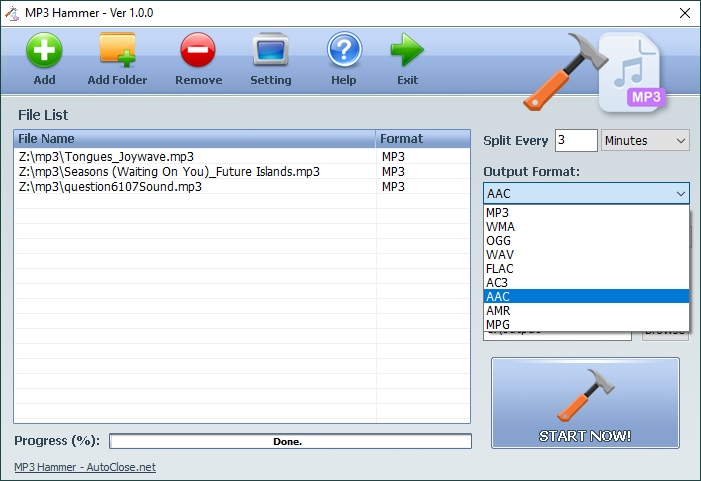Click the green Exit arrow icon

[407, 50]
